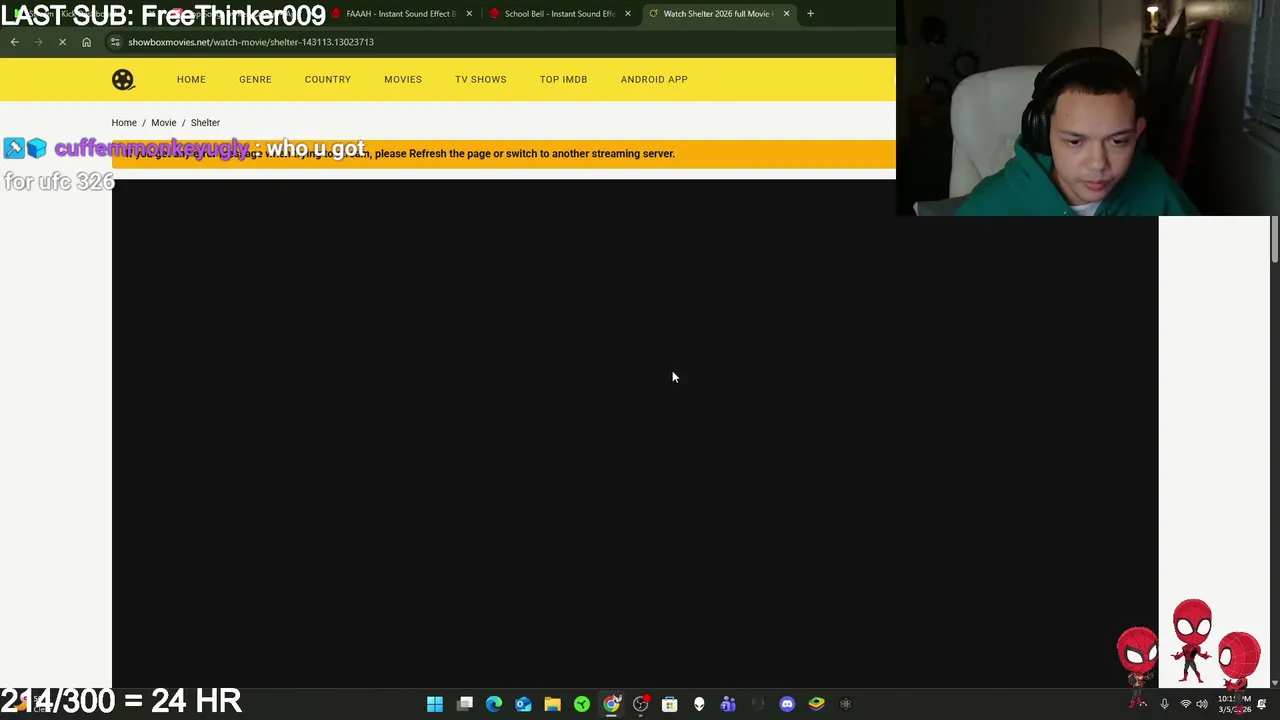Open Wi-Fi network tray icon
The image size is (1280, 720).
click(x=1186, y=704)
